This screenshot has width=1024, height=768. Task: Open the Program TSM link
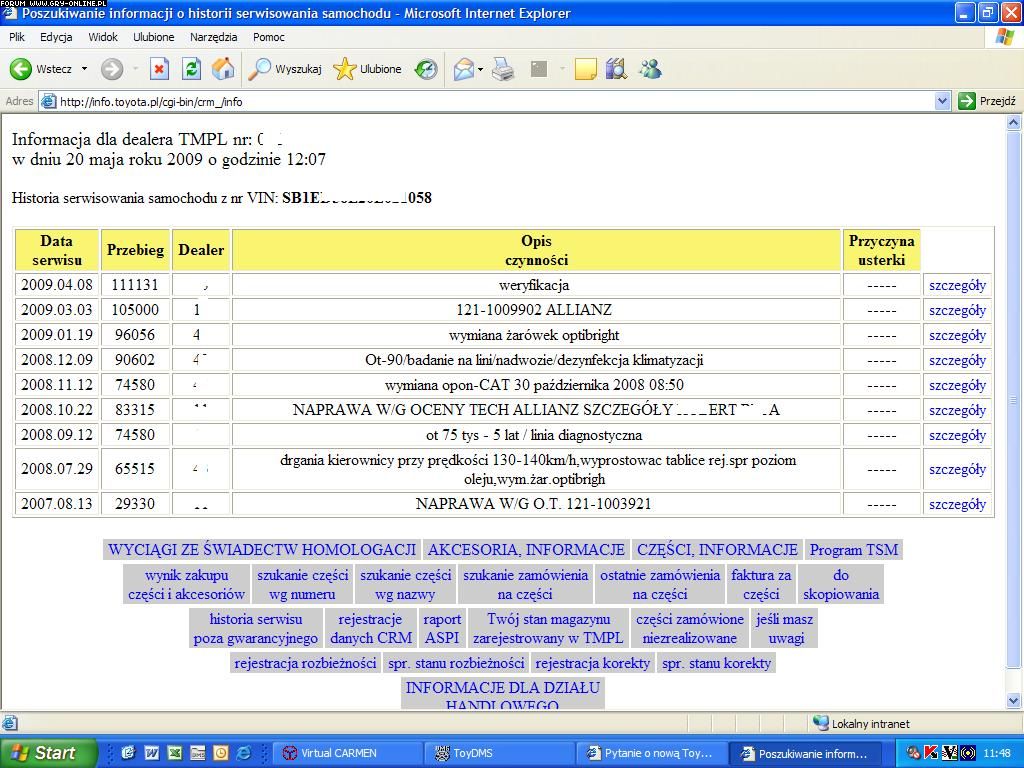coord(854,550)
